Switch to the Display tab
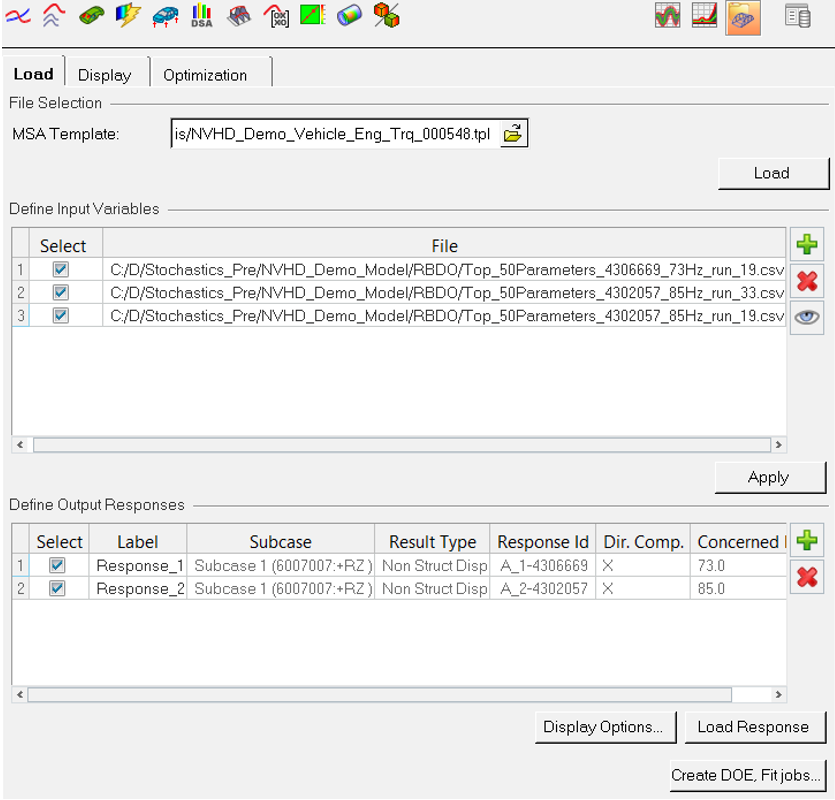This screenshot has height=800, width=835. point(104,75)
